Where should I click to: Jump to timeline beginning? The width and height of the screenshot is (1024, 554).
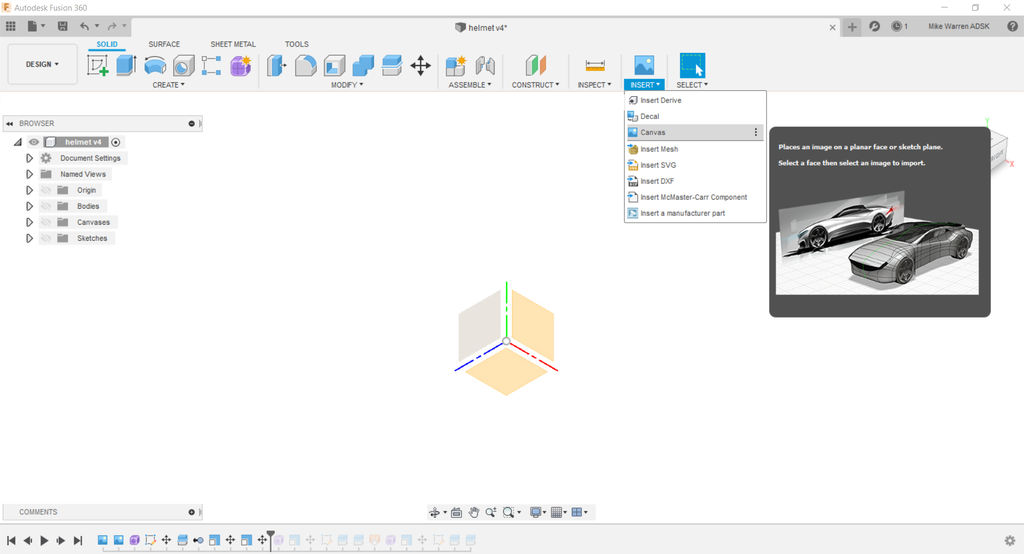(11, 540)
